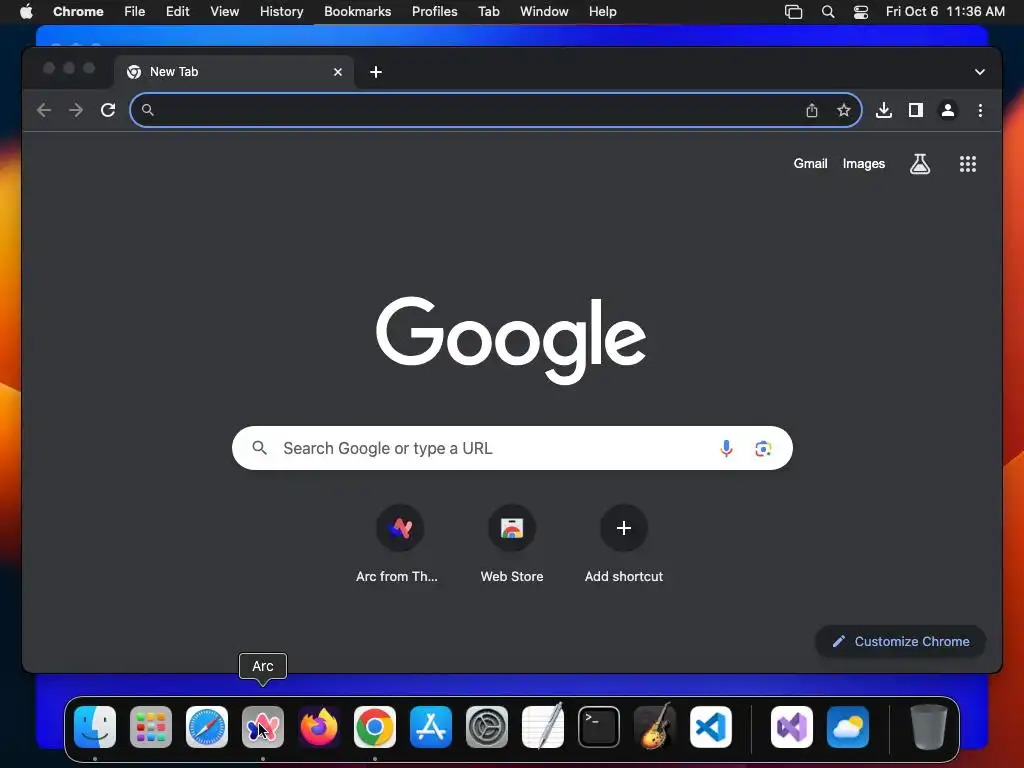
Task: Click the forward navigation arrow
Action: 76,110
